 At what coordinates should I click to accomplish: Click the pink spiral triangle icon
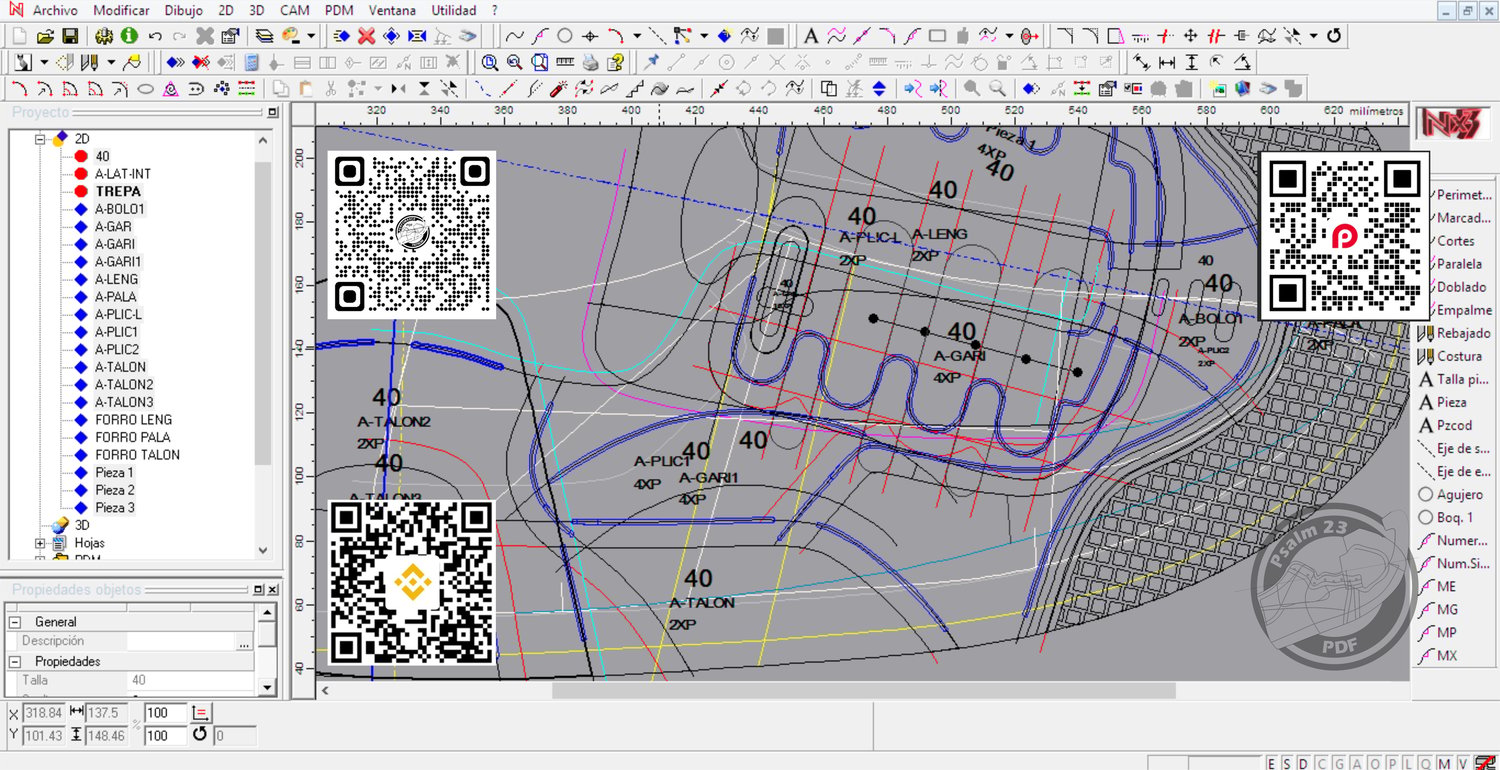171,89
